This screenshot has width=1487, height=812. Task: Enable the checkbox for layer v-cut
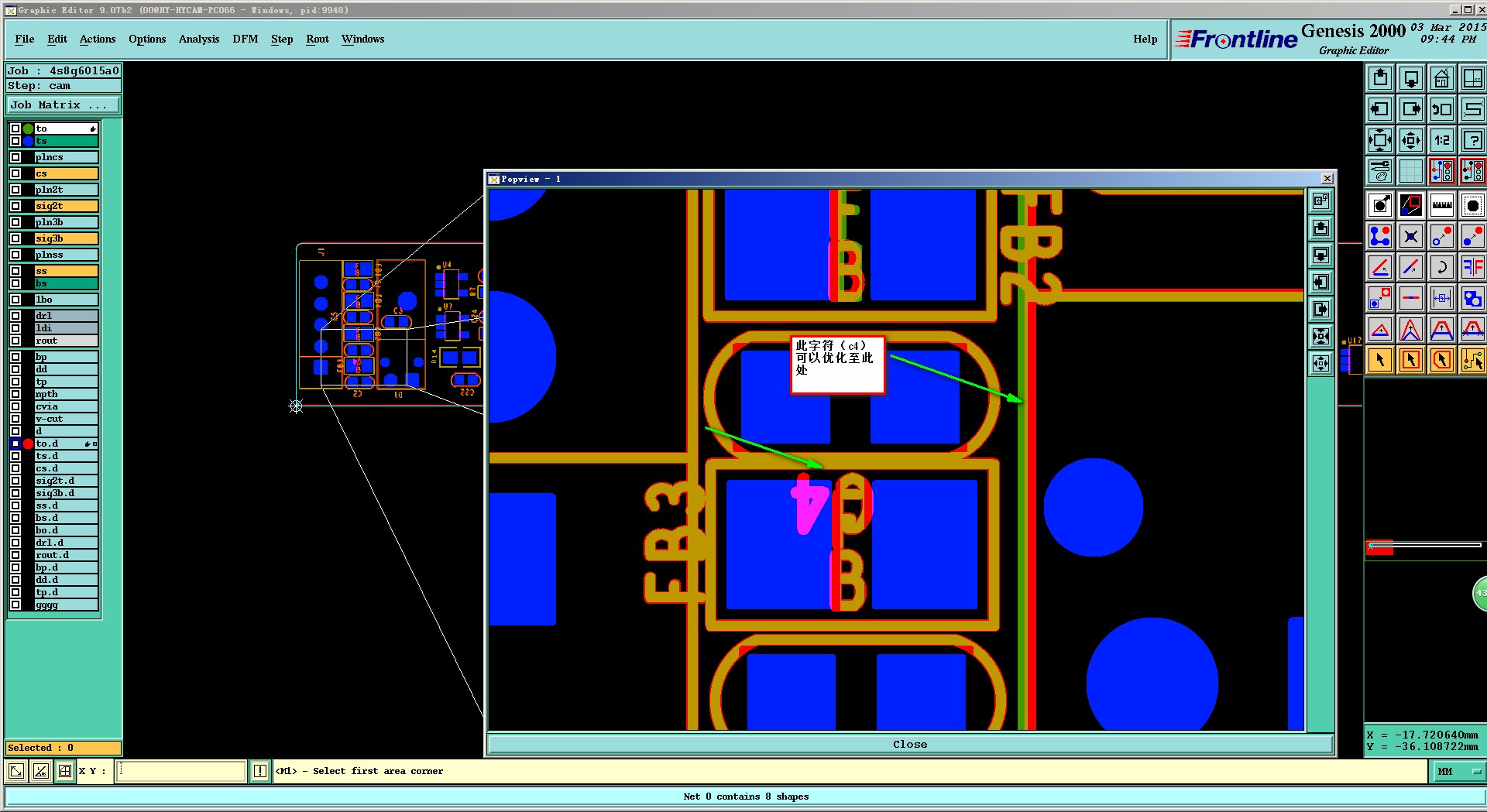click(15, 419)
